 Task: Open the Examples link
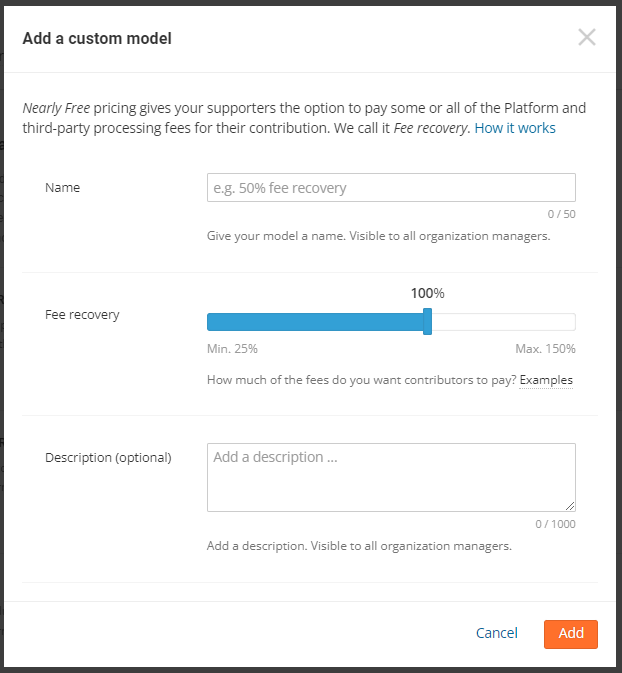(546, 380)
